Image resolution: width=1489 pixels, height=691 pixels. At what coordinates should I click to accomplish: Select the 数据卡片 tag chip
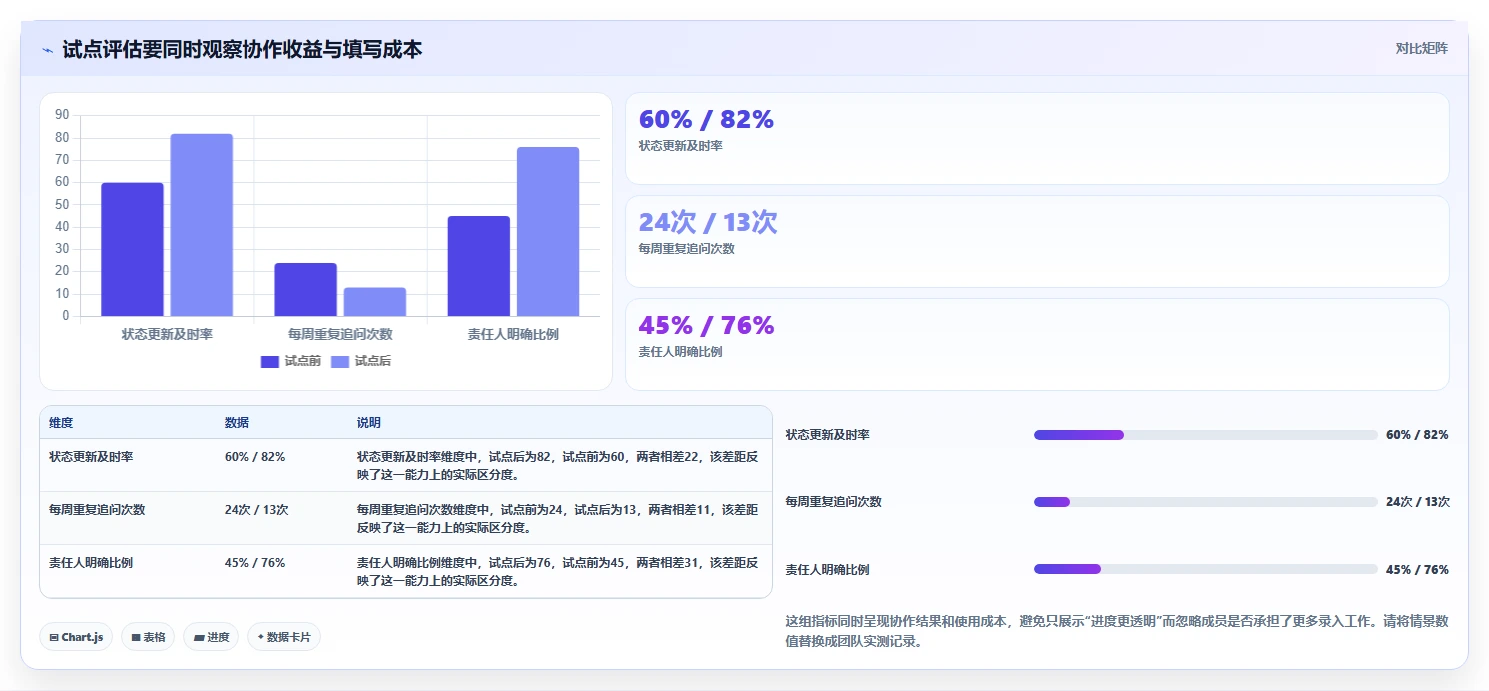click(284, 637)
